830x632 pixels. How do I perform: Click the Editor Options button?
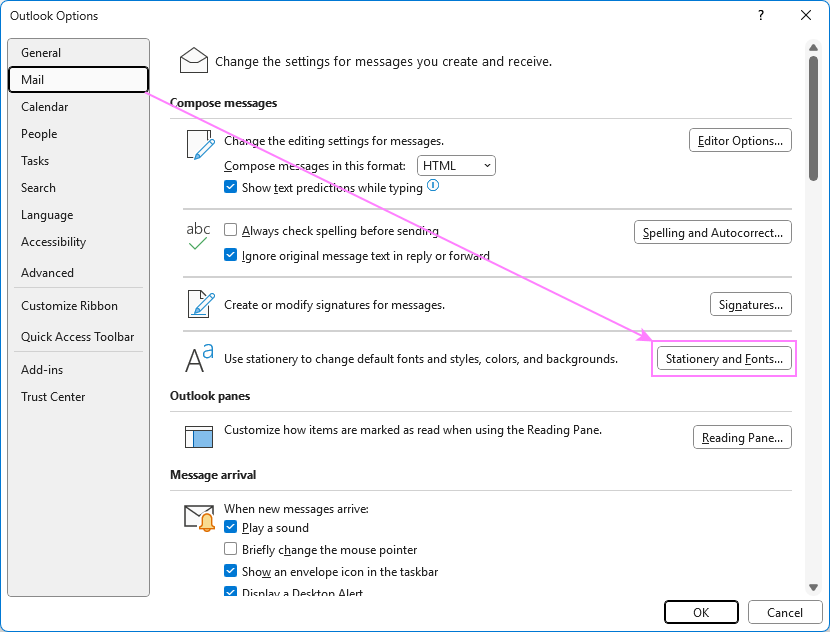(740, 140)
